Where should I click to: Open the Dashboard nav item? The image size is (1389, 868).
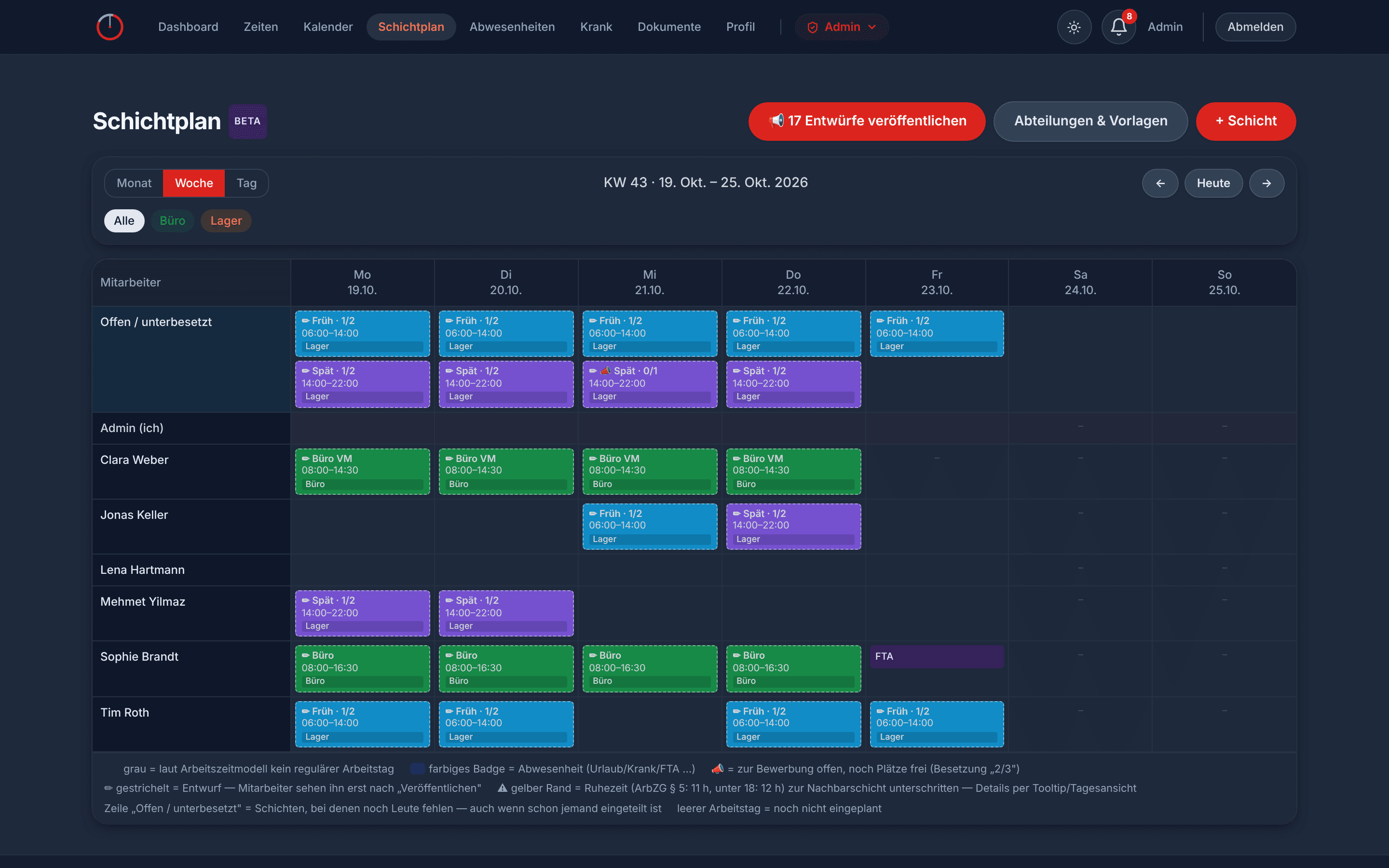point(188,27)
